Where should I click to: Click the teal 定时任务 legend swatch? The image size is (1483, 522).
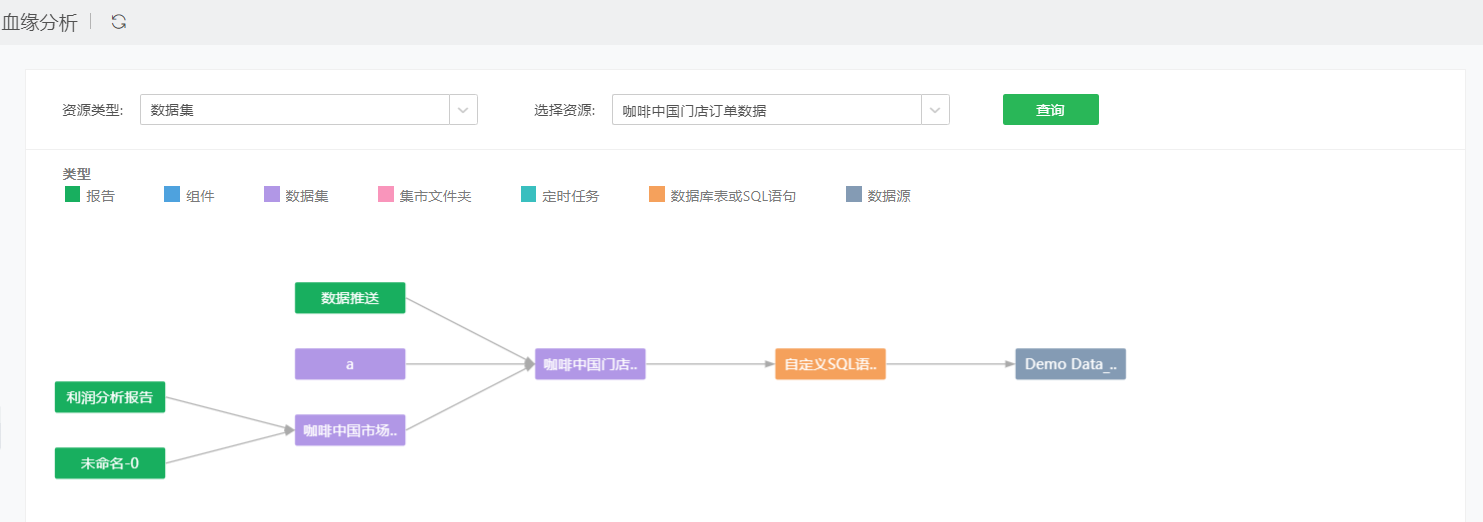click(528, 195)
